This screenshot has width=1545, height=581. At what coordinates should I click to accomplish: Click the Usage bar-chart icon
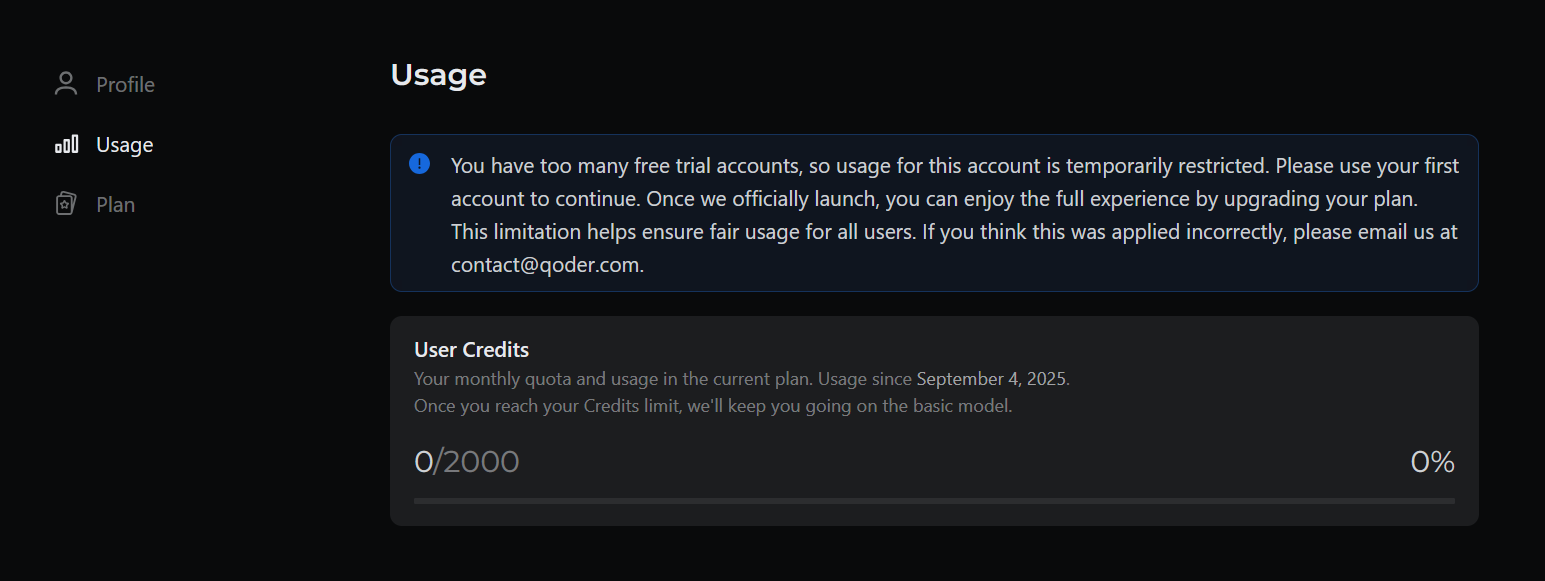pyautogui.click(x=66, y=145)
